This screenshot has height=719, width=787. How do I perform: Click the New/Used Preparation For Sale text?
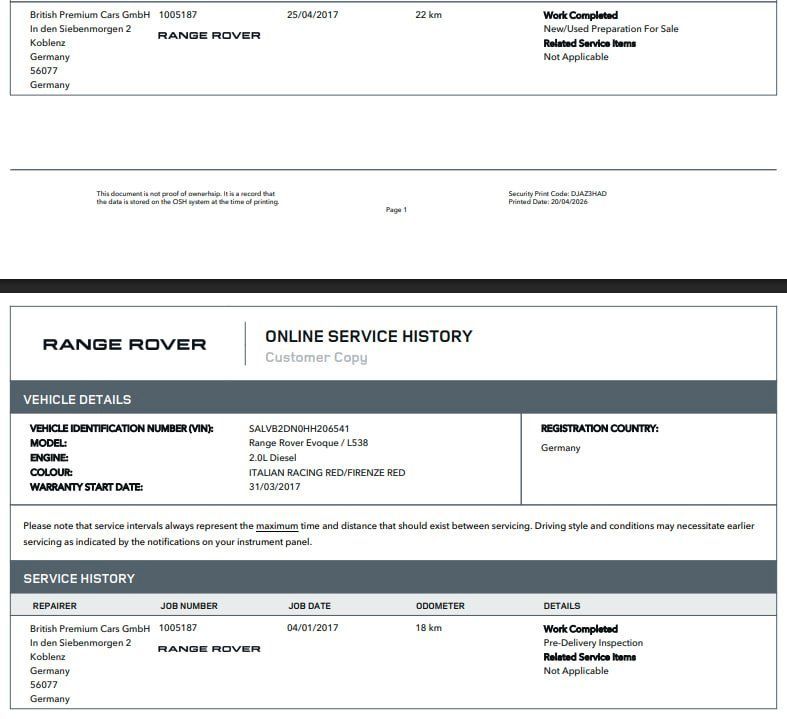(x=610, y=29)
